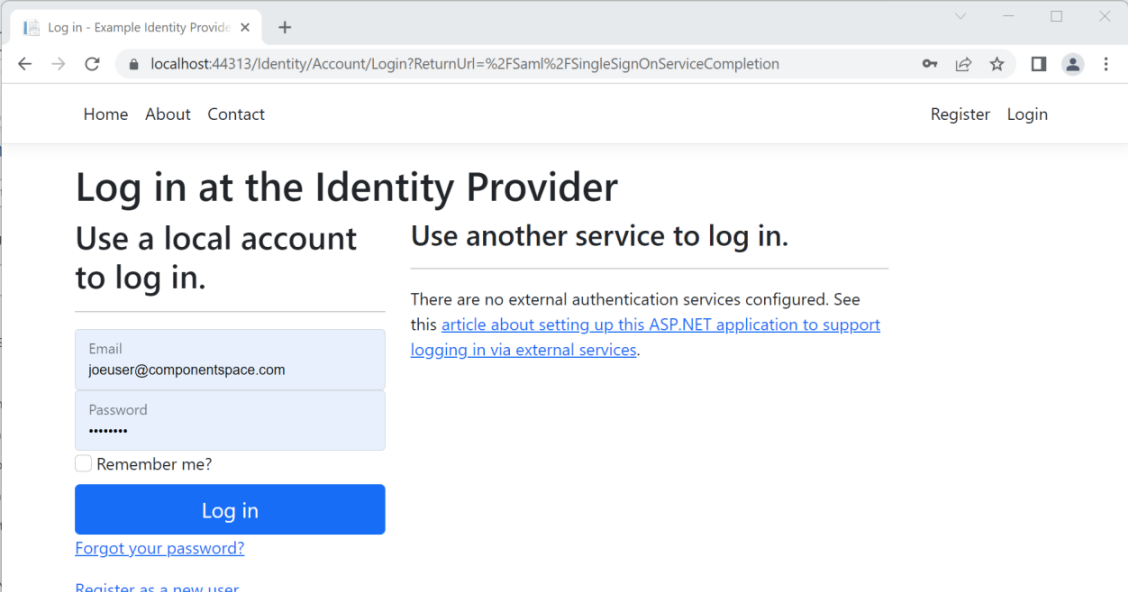Click the share page icon in toolbar

tap(962, 63)
